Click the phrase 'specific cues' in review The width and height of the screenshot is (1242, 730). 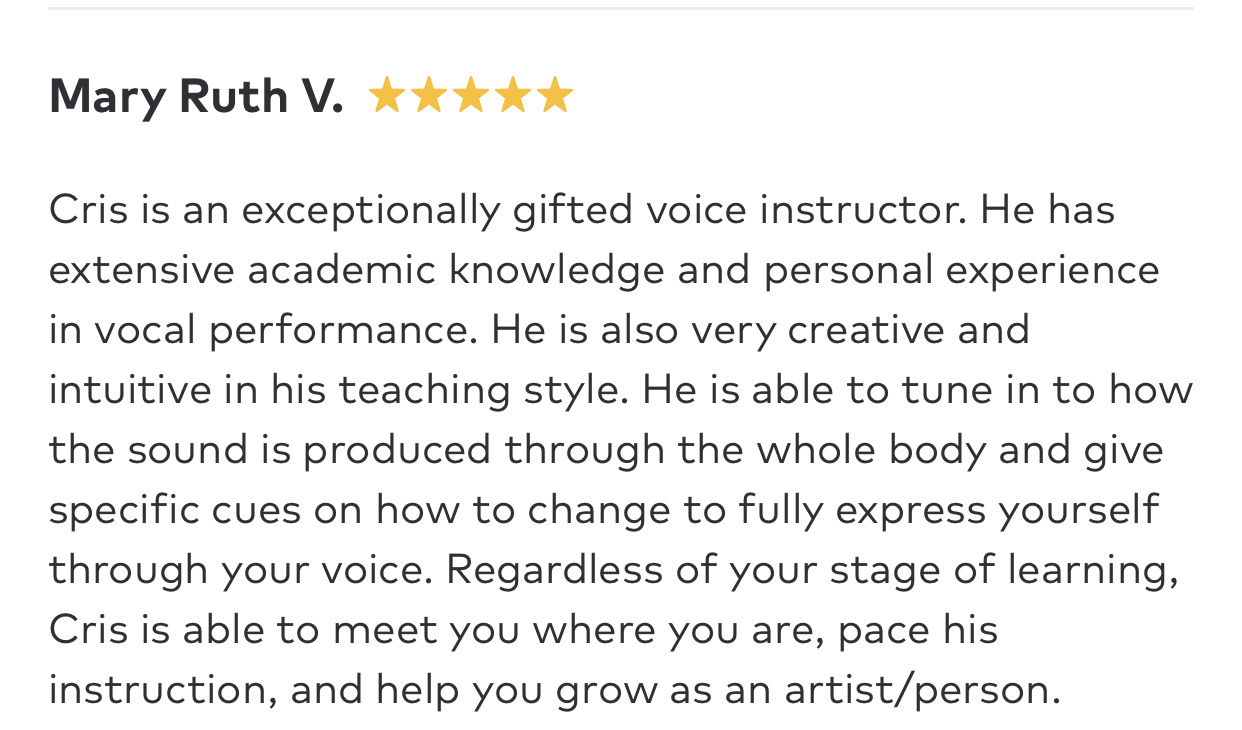175,511
